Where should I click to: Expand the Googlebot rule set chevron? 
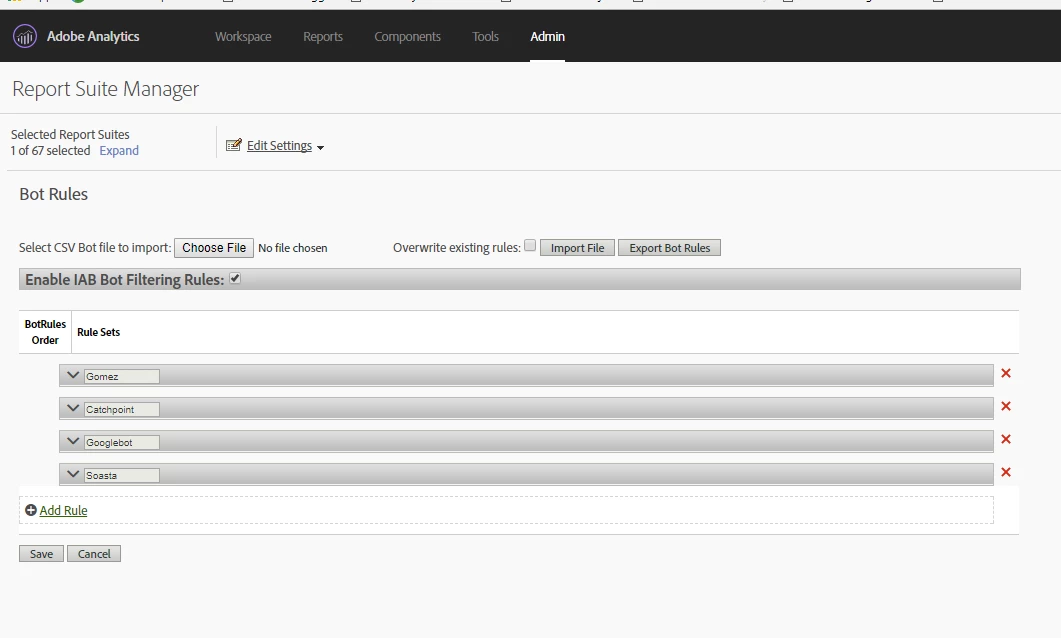pyautogui.click(x=73, y=441)
